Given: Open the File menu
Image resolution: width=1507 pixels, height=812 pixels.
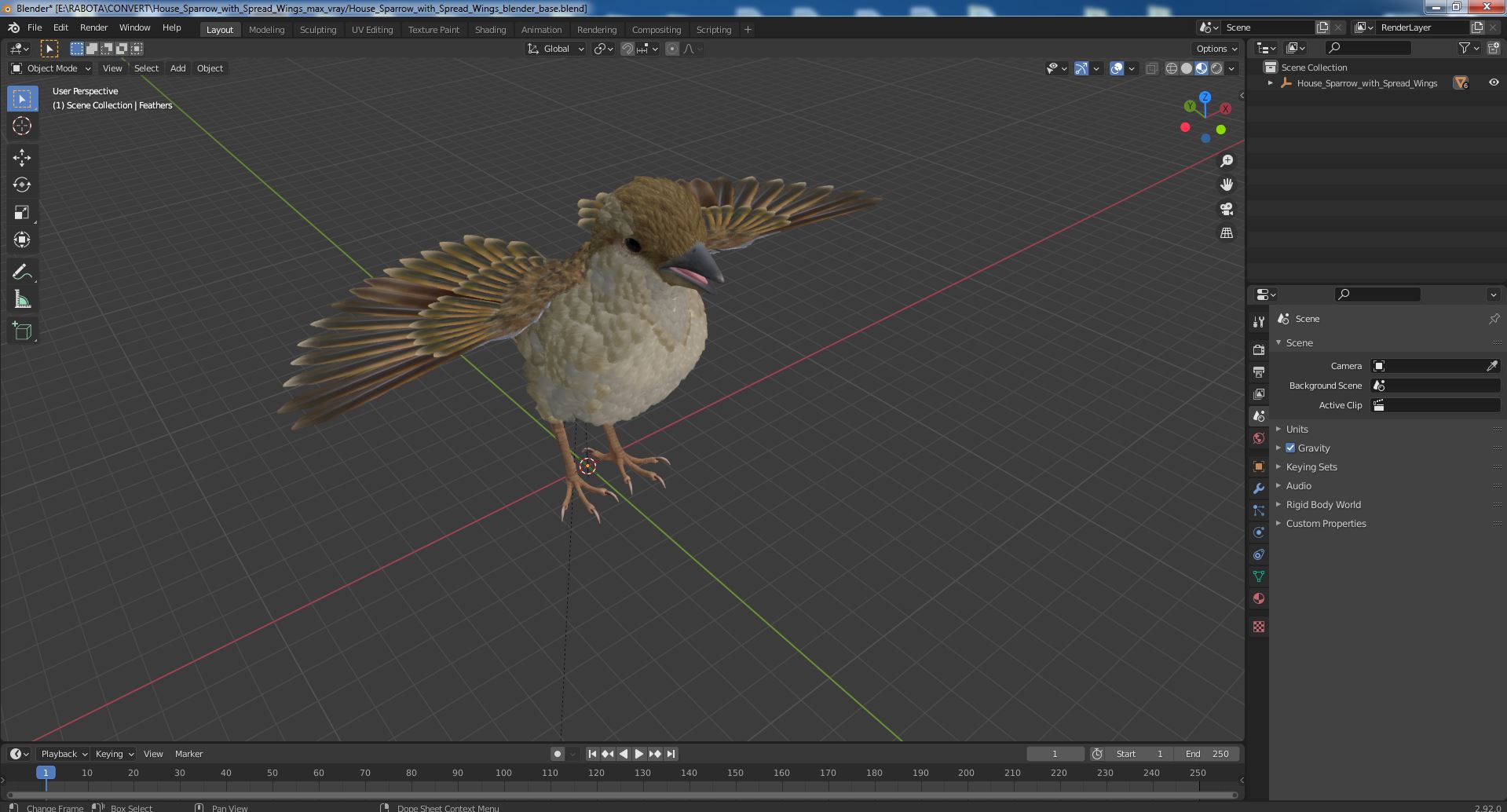Looking at the screenshot, I should pos(35,27).
